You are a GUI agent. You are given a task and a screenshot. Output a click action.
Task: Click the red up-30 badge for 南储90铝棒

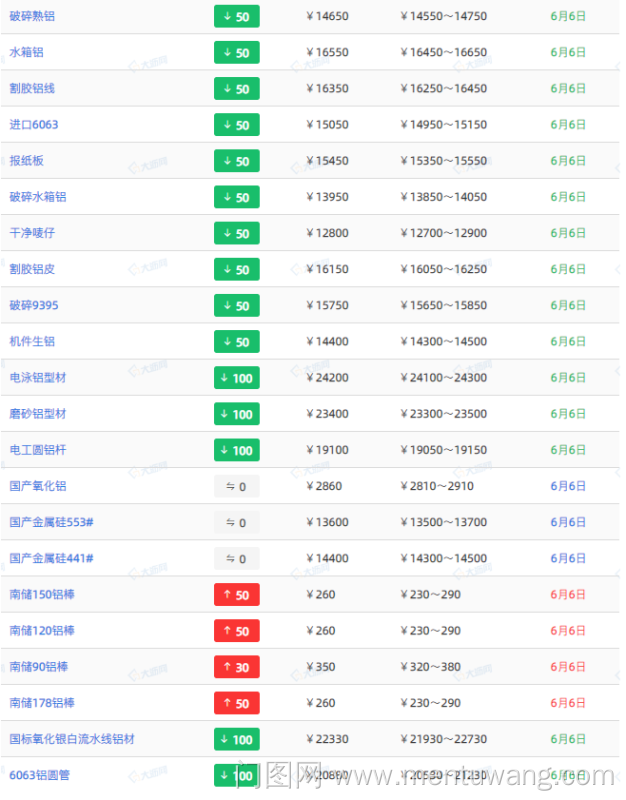(236, 667)
